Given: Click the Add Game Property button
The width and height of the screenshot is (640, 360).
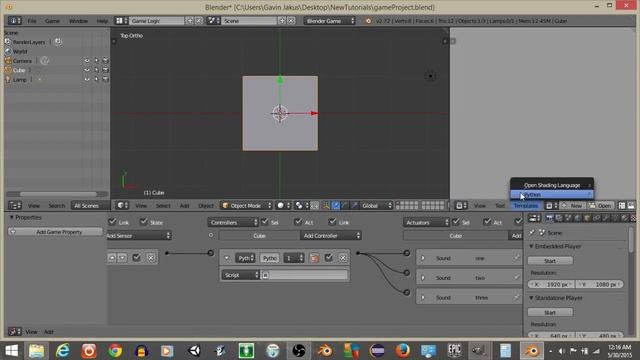Looking at the screenshot, I should click(x=56, y=232).
